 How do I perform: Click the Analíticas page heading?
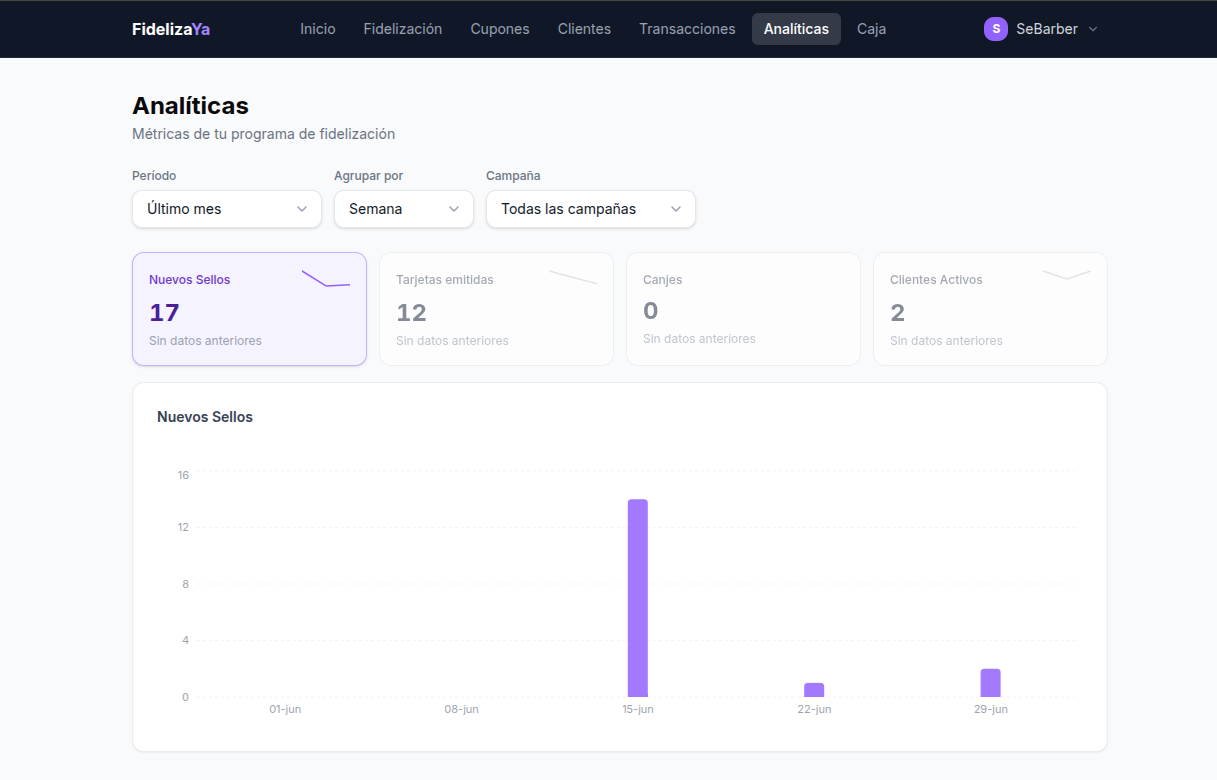(x=190, y=105)
